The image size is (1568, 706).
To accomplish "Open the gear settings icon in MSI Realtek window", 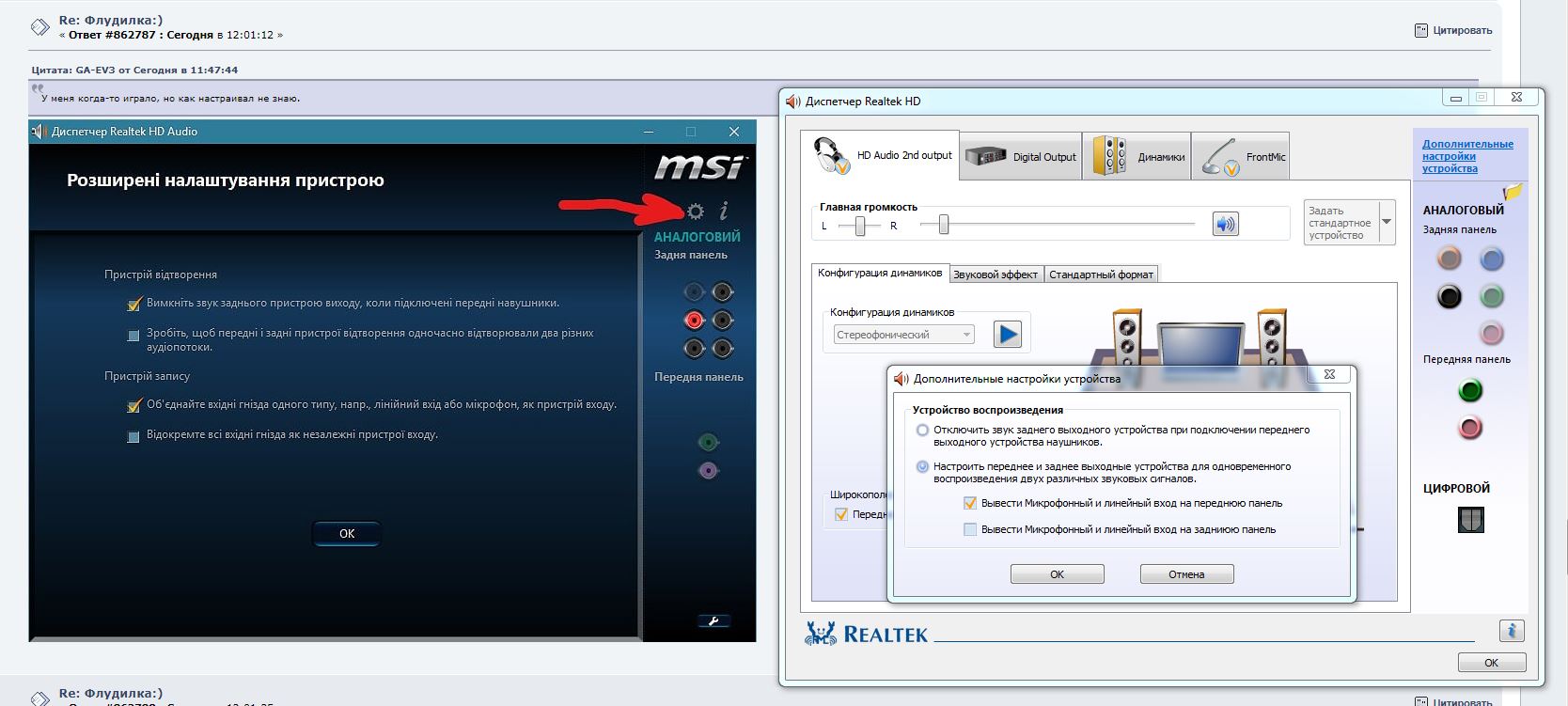I will point(695,212).
